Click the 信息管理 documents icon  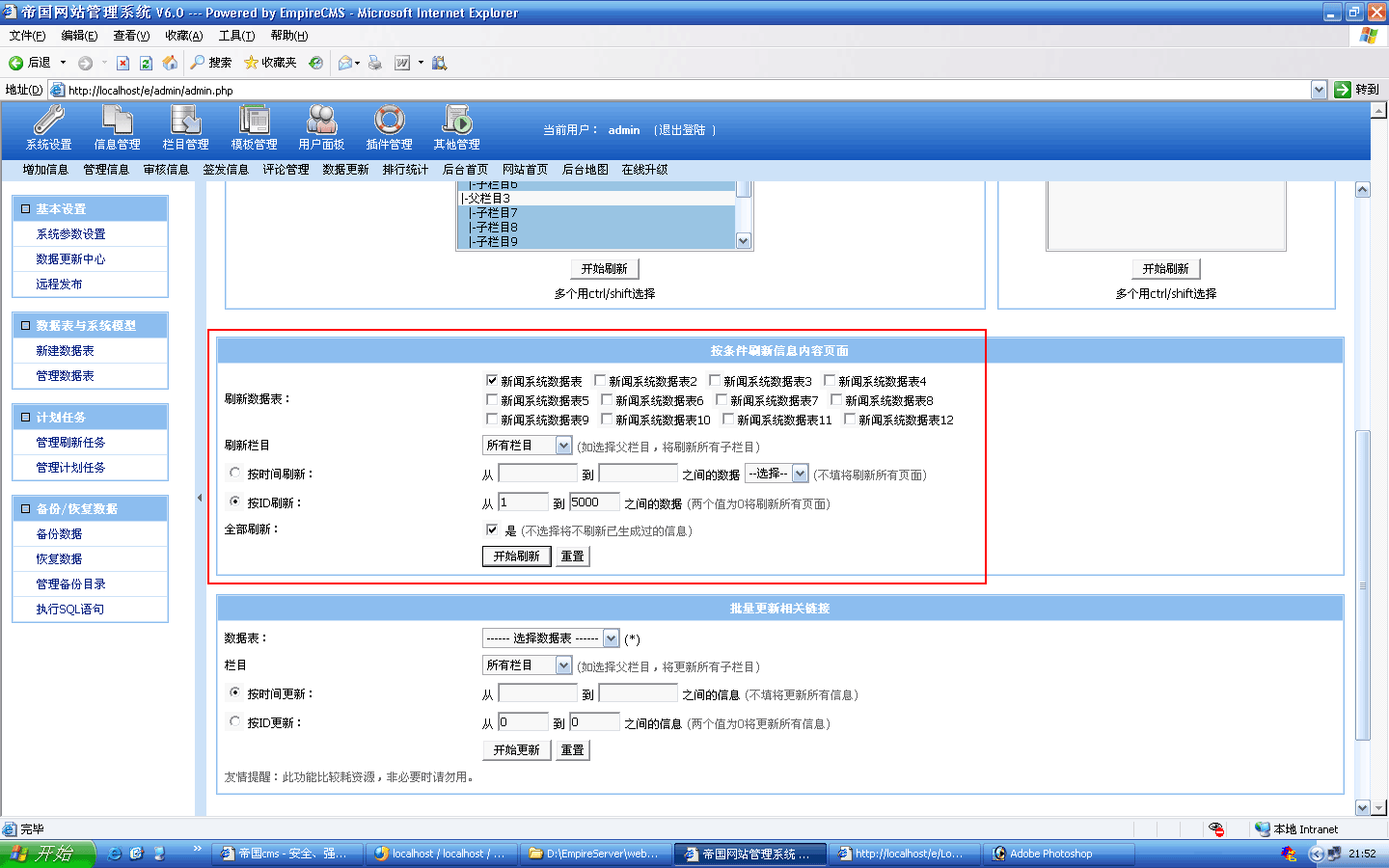tap(117, 121)
